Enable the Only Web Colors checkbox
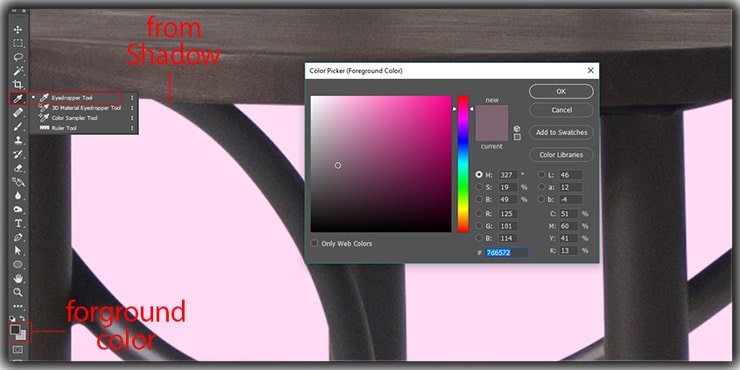This screenshot has width=740, height=370. [314, 244]
